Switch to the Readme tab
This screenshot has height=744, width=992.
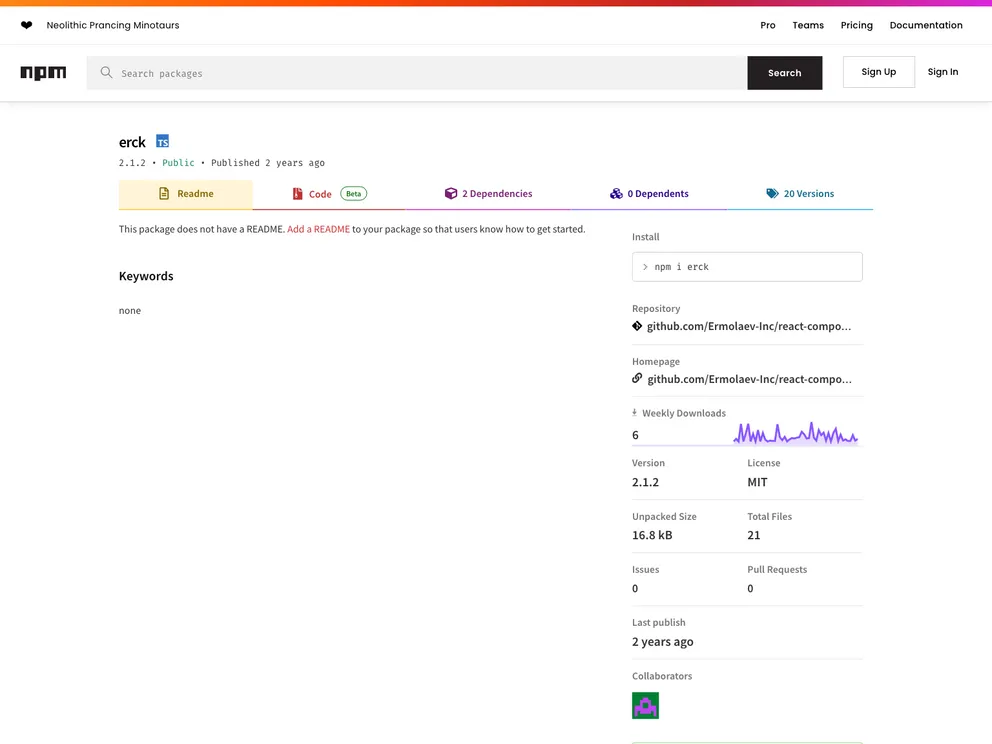coord(186,194)
